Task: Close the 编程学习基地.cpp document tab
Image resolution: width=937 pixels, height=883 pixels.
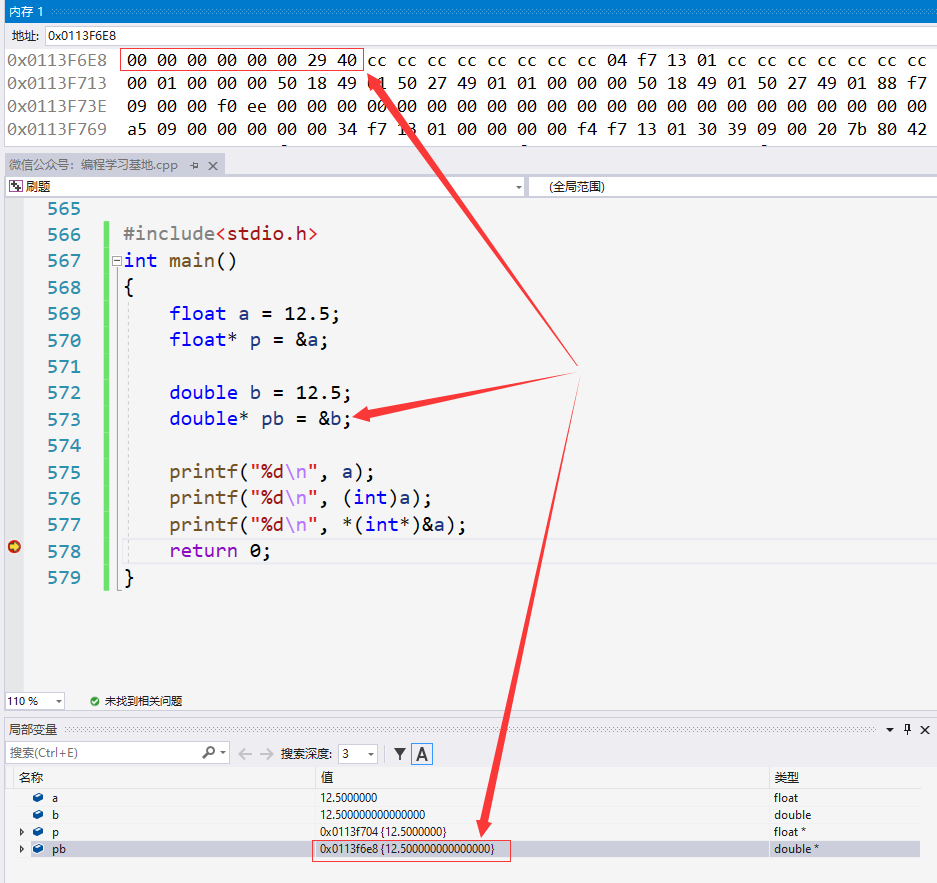Action: point(212,165)
